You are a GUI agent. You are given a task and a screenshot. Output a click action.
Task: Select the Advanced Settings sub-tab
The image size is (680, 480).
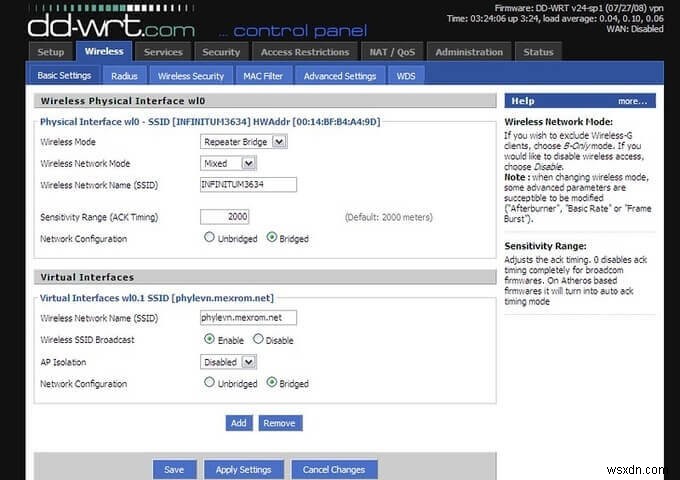[340, 76]
